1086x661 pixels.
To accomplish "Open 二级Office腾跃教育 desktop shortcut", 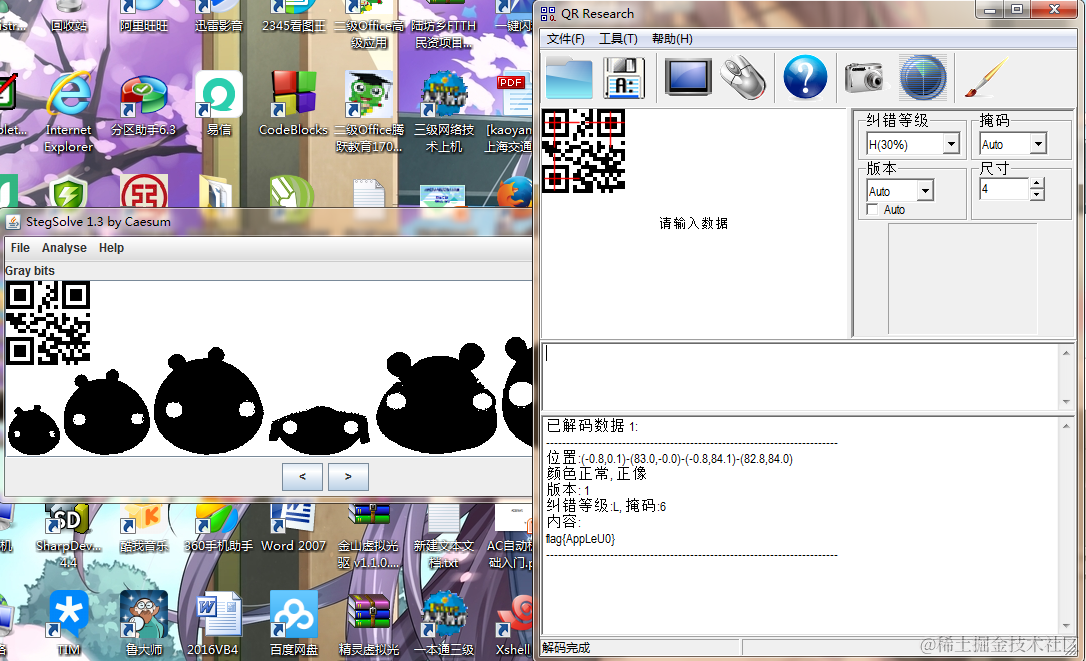I will (369, 113).
